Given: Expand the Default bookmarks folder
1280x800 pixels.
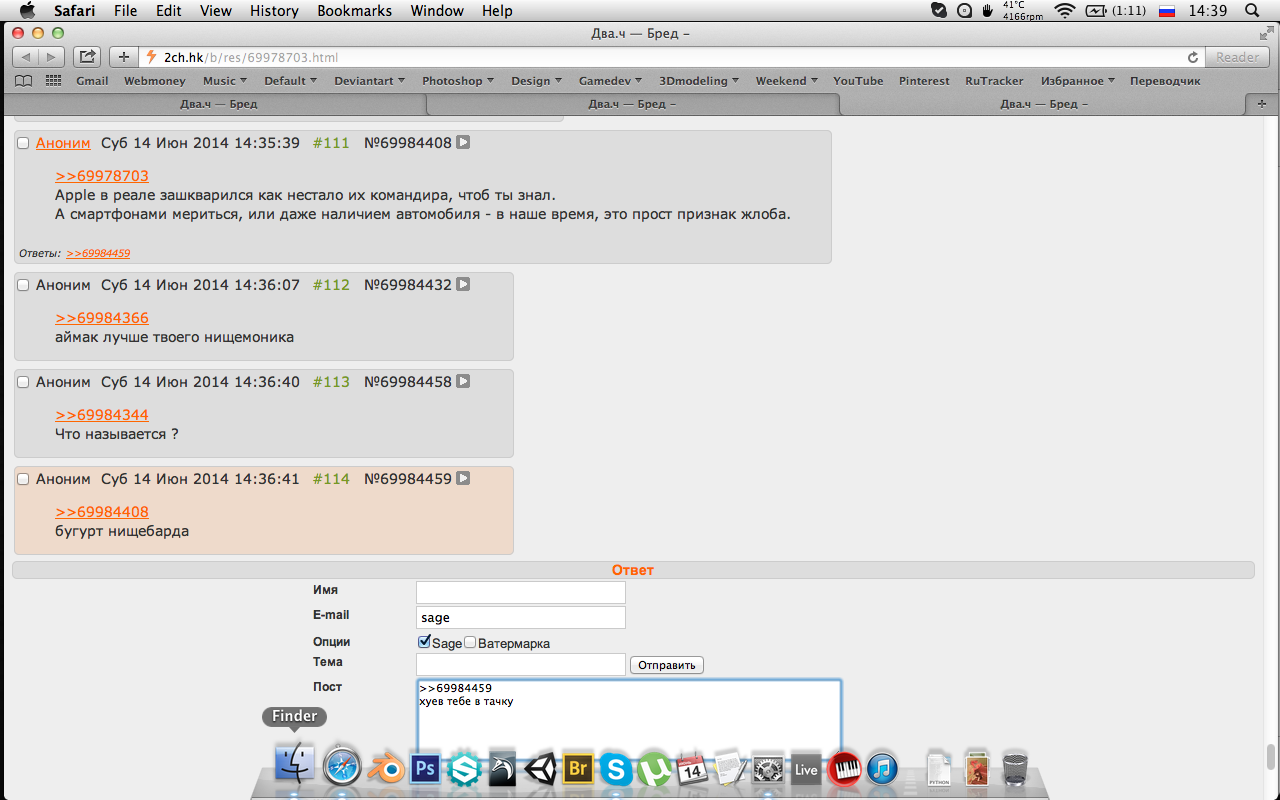Looking at the screenshot, I should [290, 81].
